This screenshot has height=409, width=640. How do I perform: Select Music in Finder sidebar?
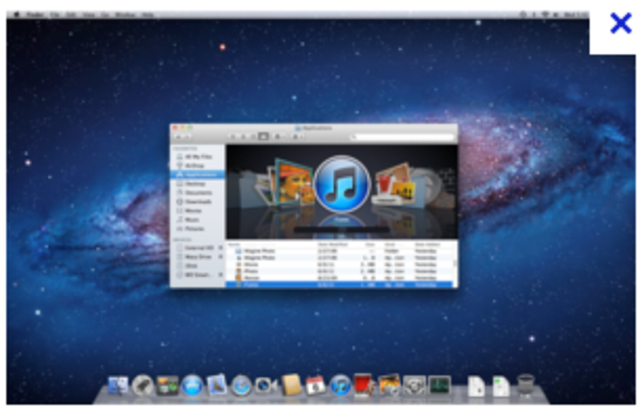click(198, 220)
